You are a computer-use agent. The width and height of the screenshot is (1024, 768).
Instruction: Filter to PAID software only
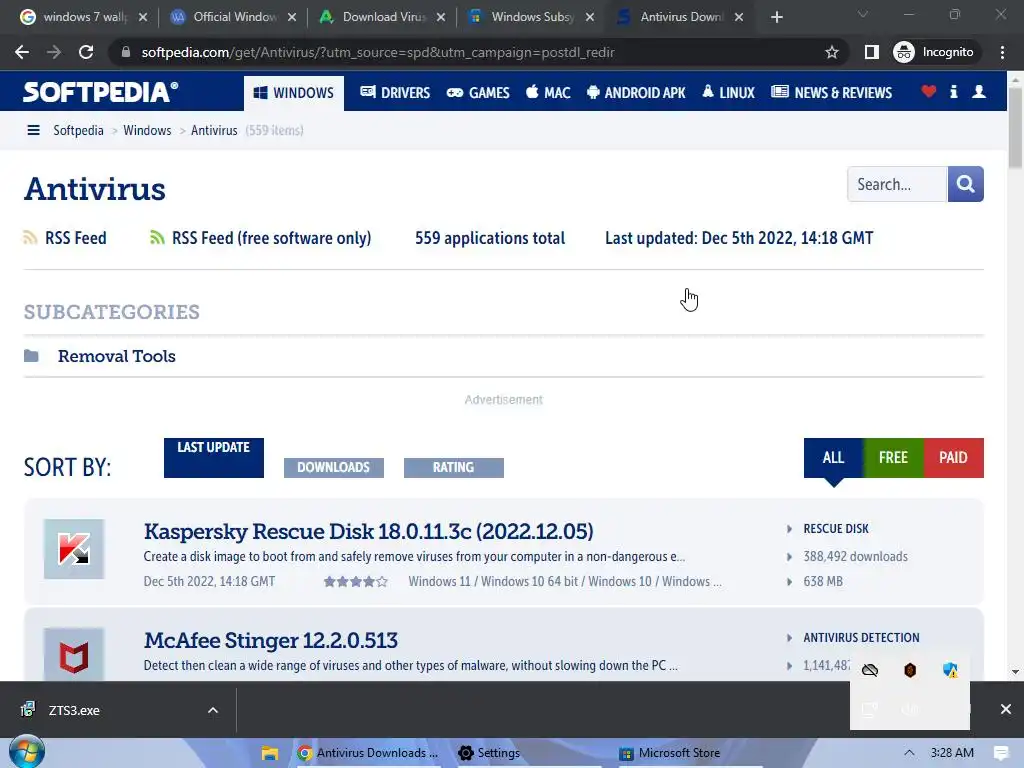pos(953,458)
